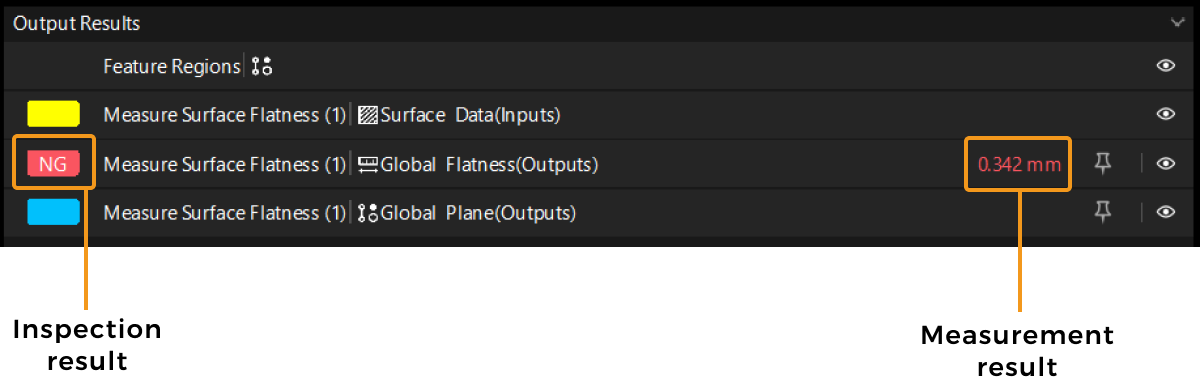The image size is (1200, 382).
Task: Click the hatched Surface Data icon
Action: coord(367,115)
